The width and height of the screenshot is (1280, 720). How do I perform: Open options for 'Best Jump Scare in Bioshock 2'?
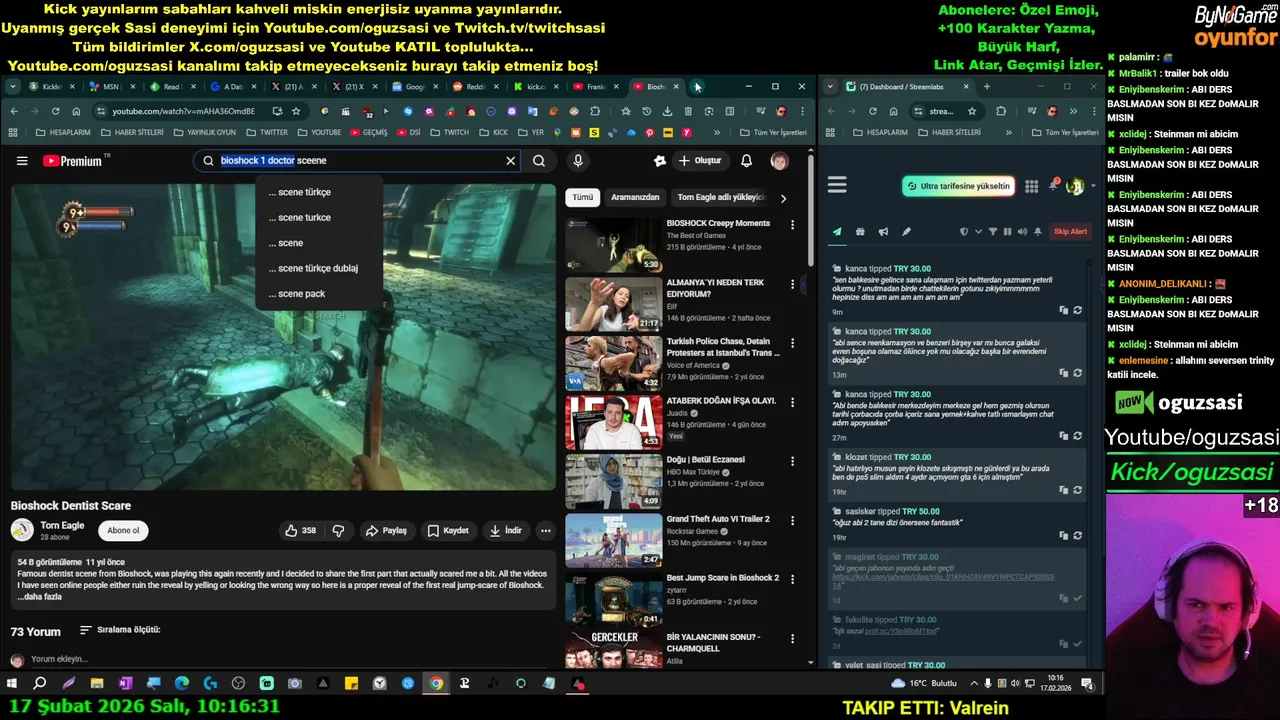click(x=792, y=580)
